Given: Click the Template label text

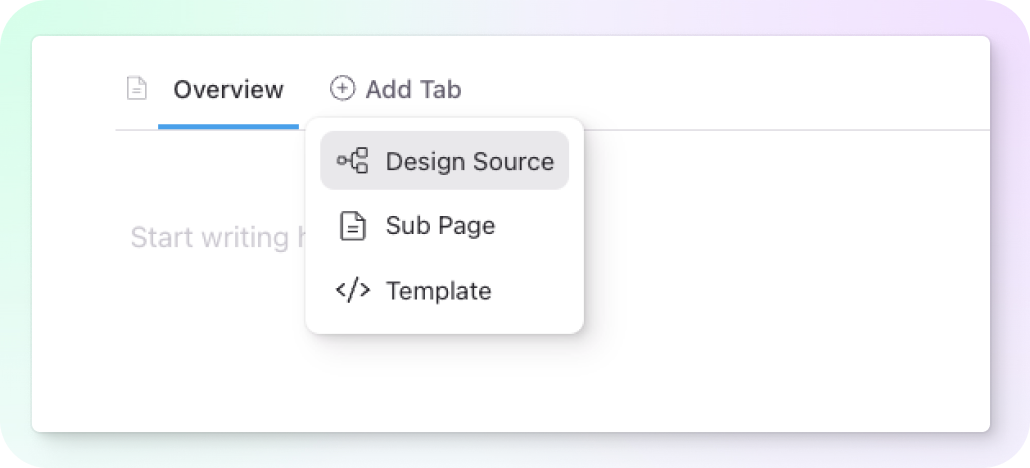Looking at the screenshot, I should pyautogui.click(x=439, y=291).
